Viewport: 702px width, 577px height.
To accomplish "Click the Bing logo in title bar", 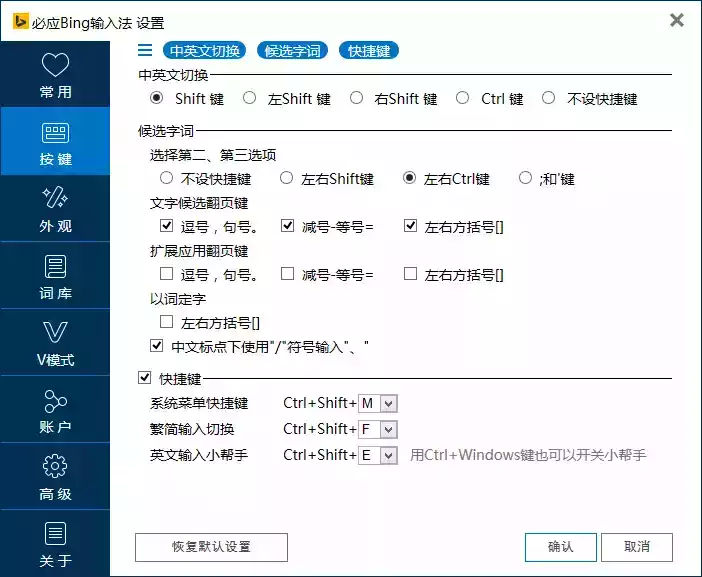I will click(x=21, y=21).
